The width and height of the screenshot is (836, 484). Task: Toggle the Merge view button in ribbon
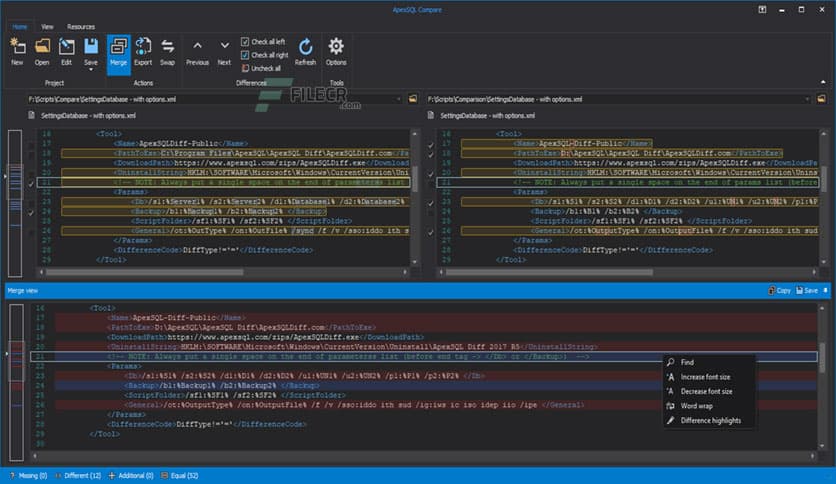click(x=118, y=53)
